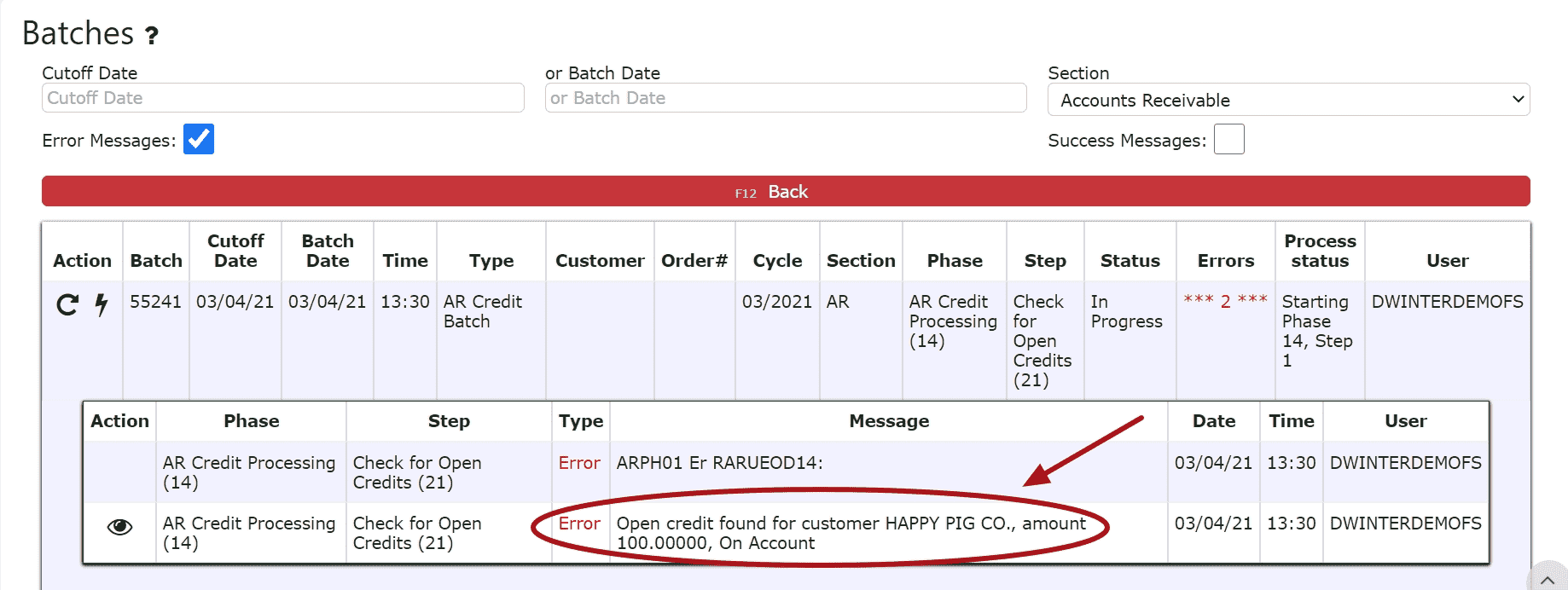1568x590 pixels.
Task: Uncheck the Error Messages checkbox
Action: pos(199,139)
